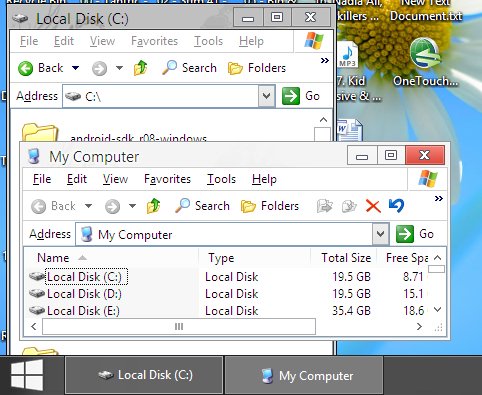Click up arrow of Local Disk vertical scrollbar

pos(323,119)
